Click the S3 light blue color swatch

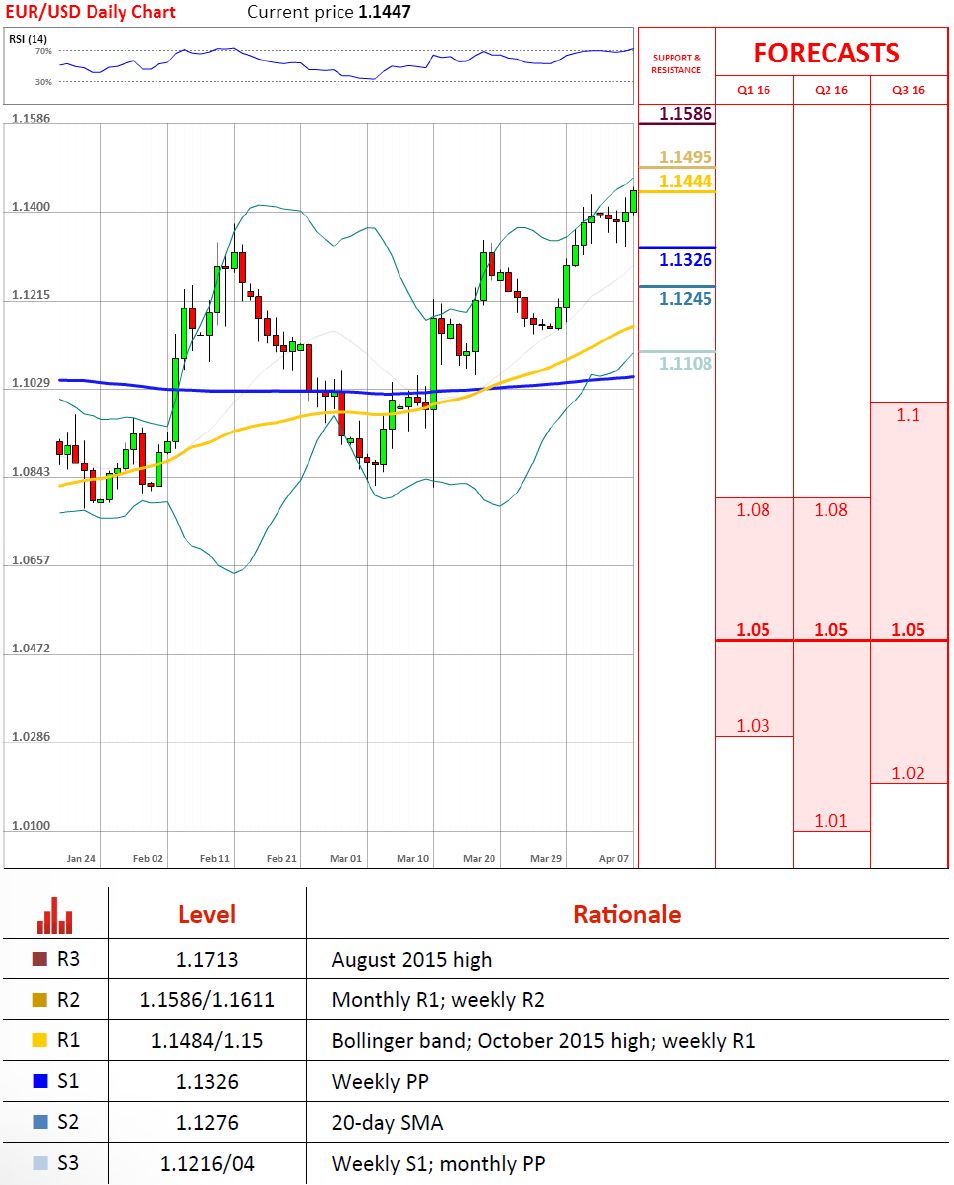tap(40, 1163)
